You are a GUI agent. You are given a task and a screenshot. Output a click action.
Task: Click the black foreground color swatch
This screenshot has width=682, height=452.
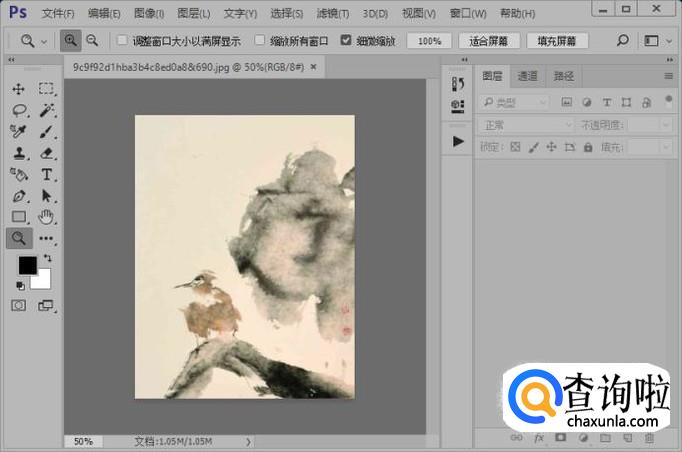tap(27, 265)
